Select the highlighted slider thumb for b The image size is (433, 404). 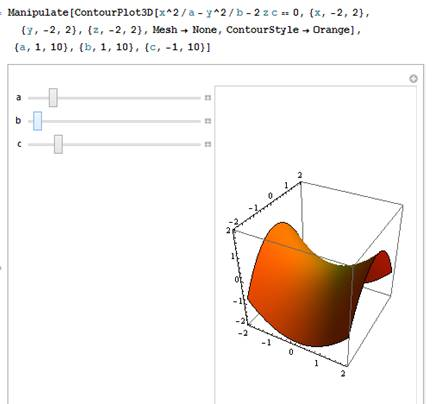tap(38, 121)
